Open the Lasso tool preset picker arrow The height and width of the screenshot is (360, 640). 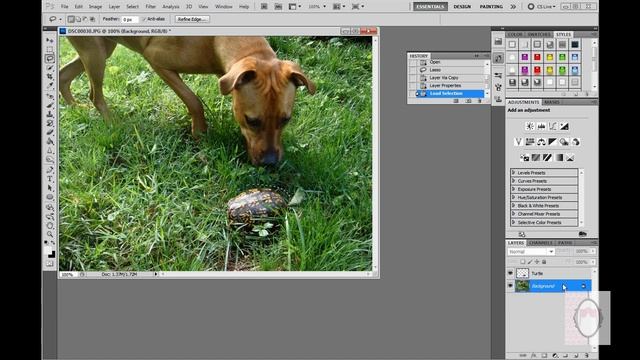point(60,19)
